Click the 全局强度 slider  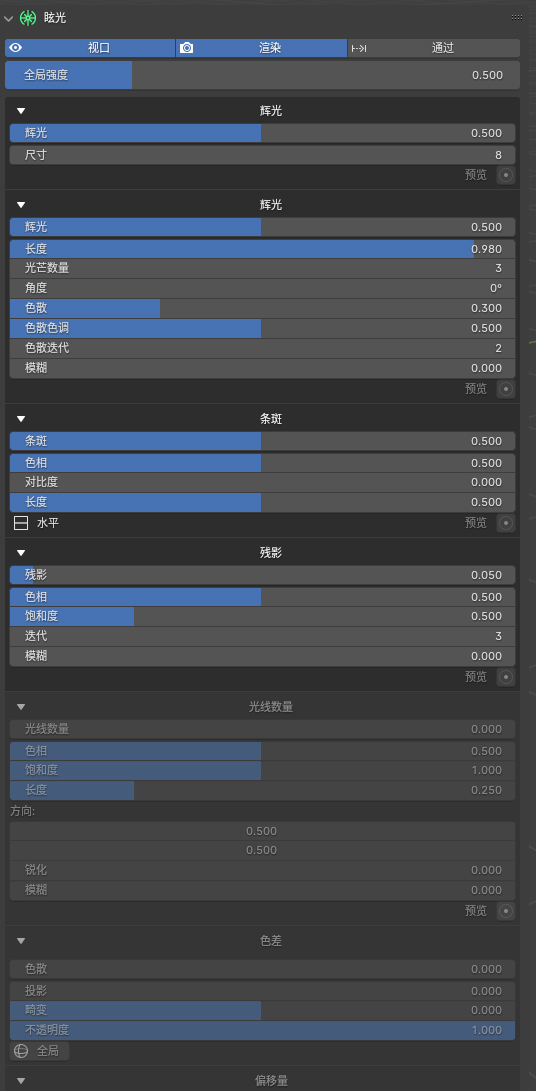click(x=262, y=75)
